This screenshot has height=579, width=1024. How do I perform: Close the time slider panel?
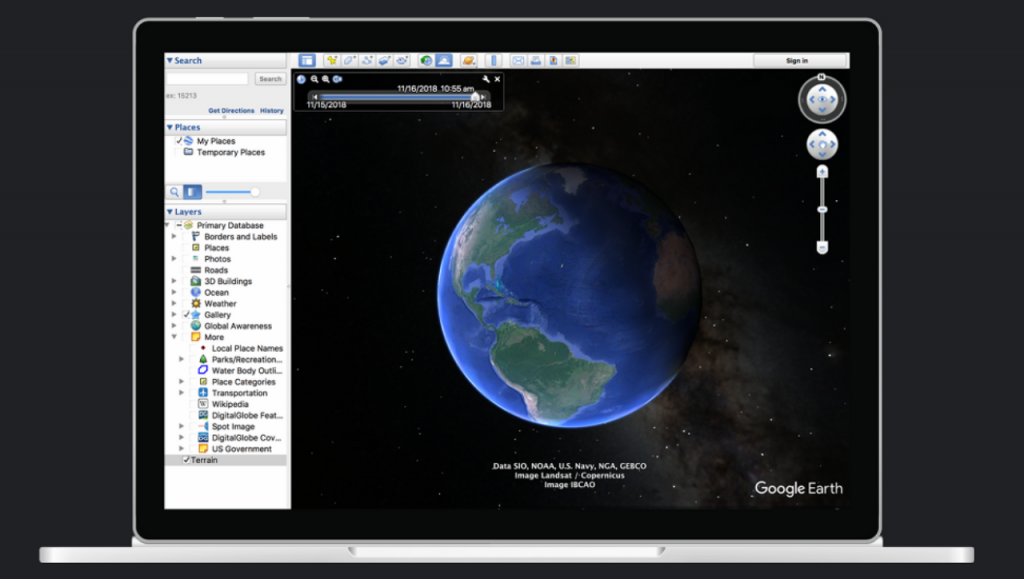tap(498, 79)
